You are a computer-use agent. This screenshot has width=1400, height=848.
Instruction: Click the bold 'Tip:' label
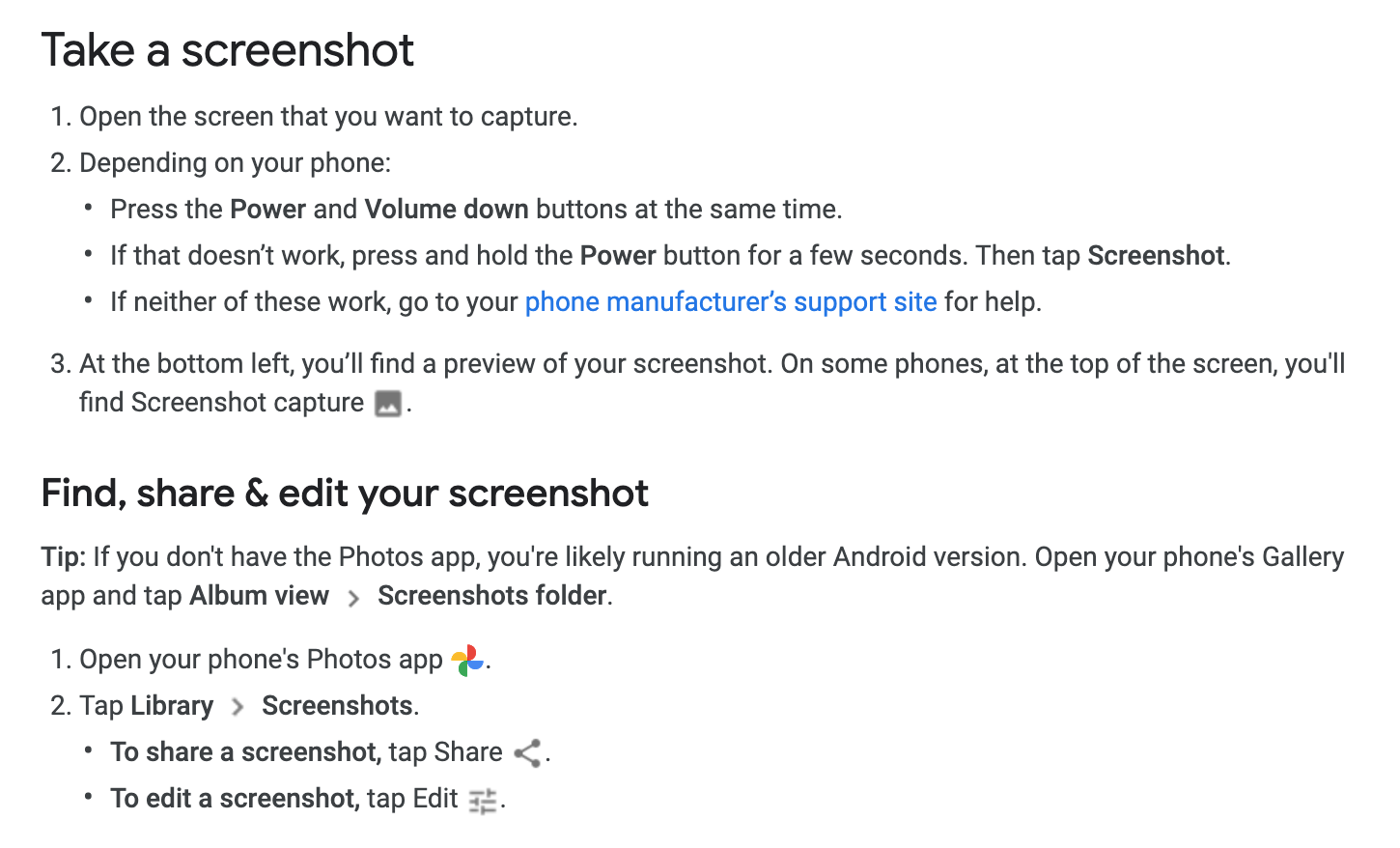64,557
